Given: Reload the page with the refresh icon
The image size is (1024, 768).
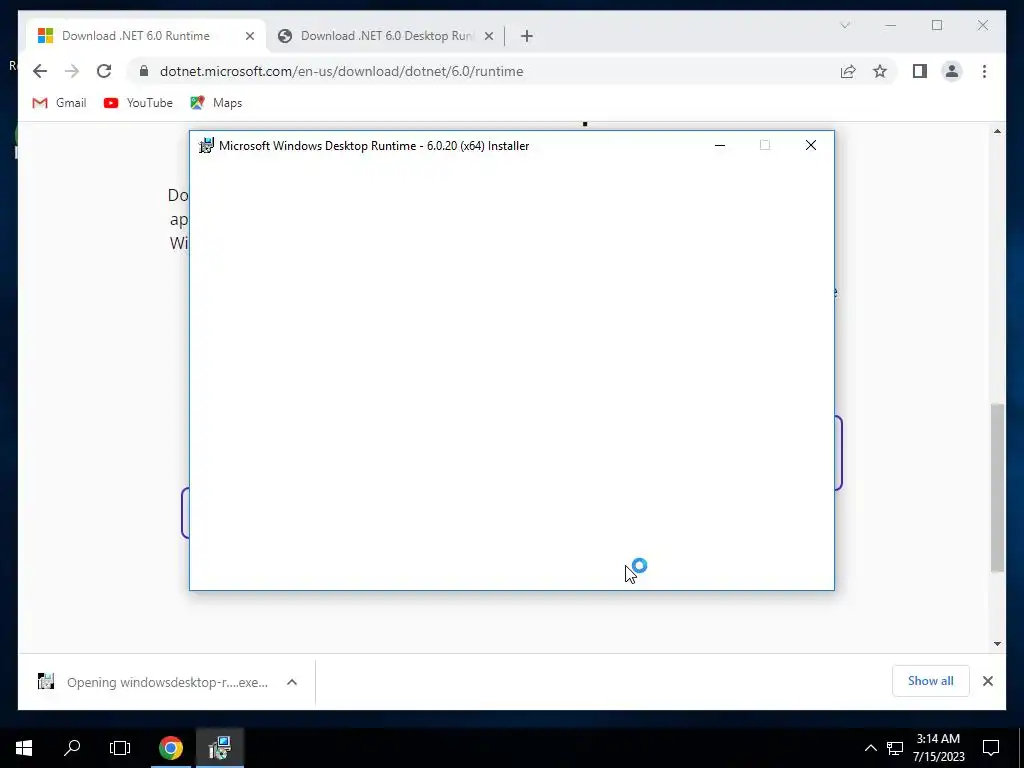Looking at the screenshot, I should (104, 71).
